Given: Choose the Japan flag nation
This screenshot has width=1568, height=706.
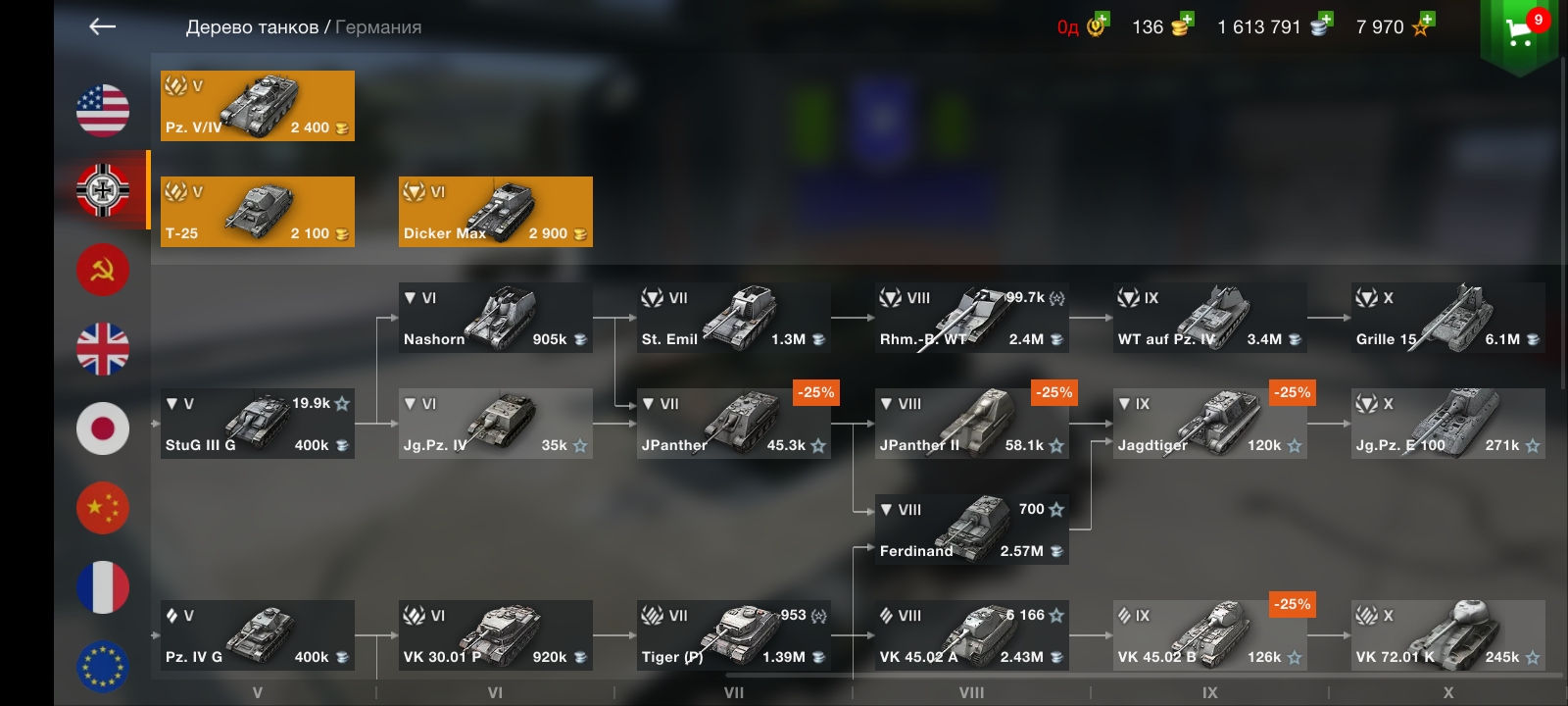Looking at the screenshot, I should coord(103,429).
